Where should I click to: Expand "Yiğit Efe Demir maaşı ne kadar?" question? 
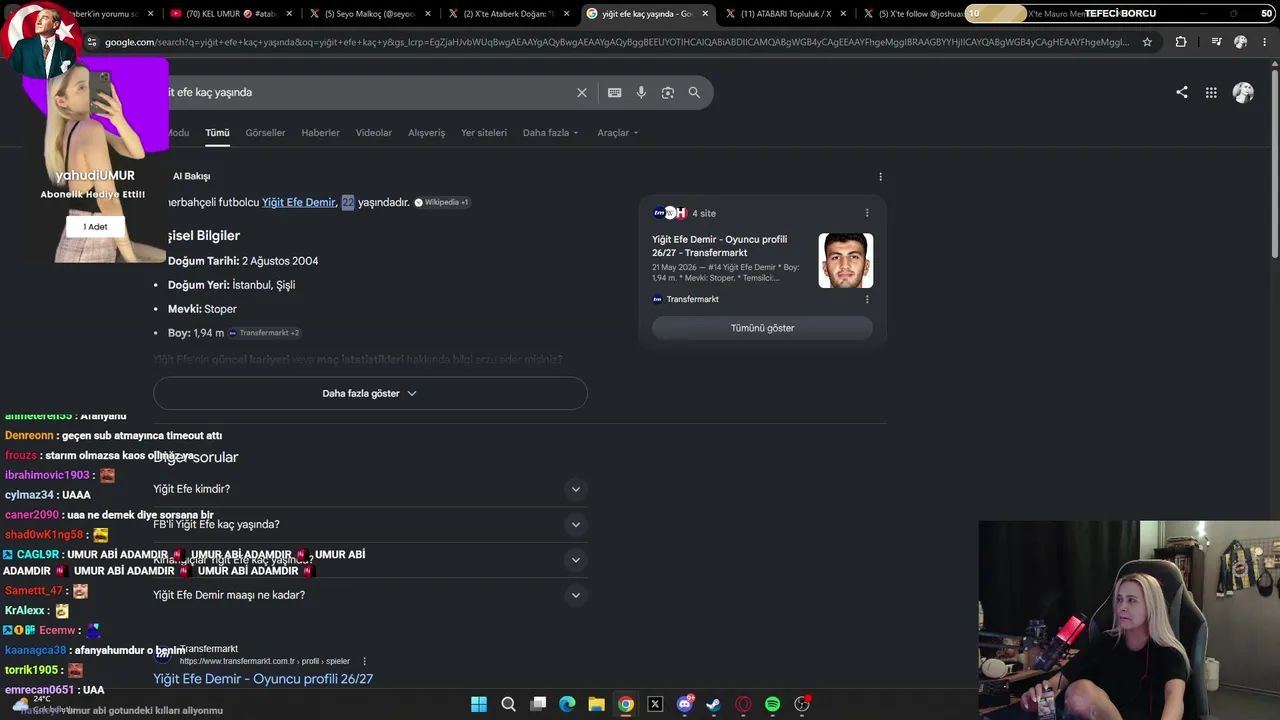369,595
